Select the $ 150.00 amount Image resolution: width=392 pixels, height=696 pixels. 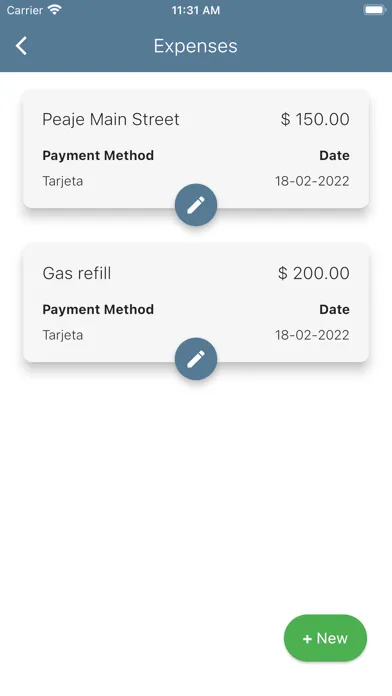315,119
